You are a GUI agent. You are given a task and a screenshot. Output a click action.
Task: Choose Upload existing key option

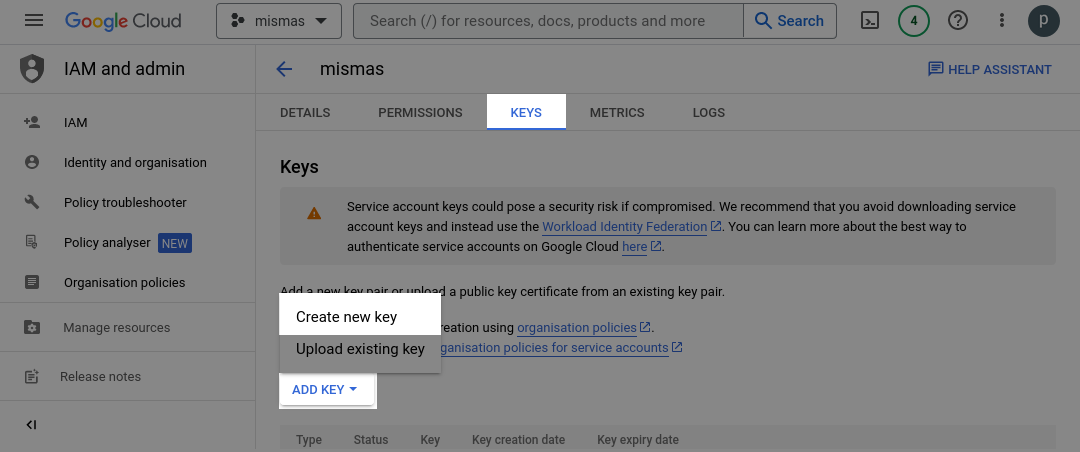coord(360,349)
